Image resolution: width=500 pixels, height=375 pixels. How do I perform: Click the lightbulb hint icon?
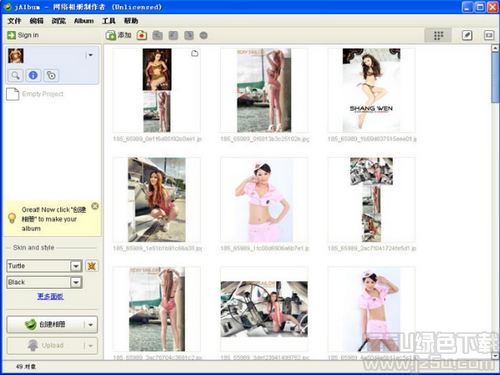point(12,218)
